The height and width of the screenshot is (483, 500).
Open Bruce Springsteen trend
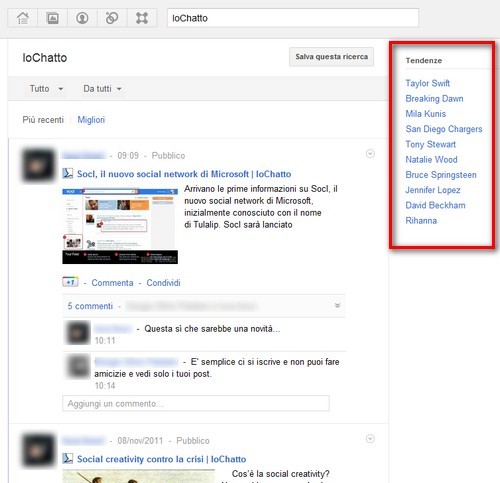pyautogui.click(x=441, y=175)
